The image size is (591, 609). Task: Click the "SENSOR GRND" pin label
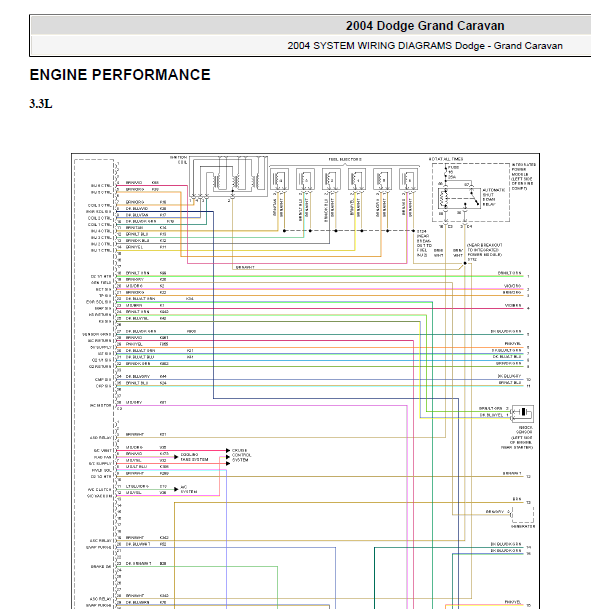(x=97, y=334)
